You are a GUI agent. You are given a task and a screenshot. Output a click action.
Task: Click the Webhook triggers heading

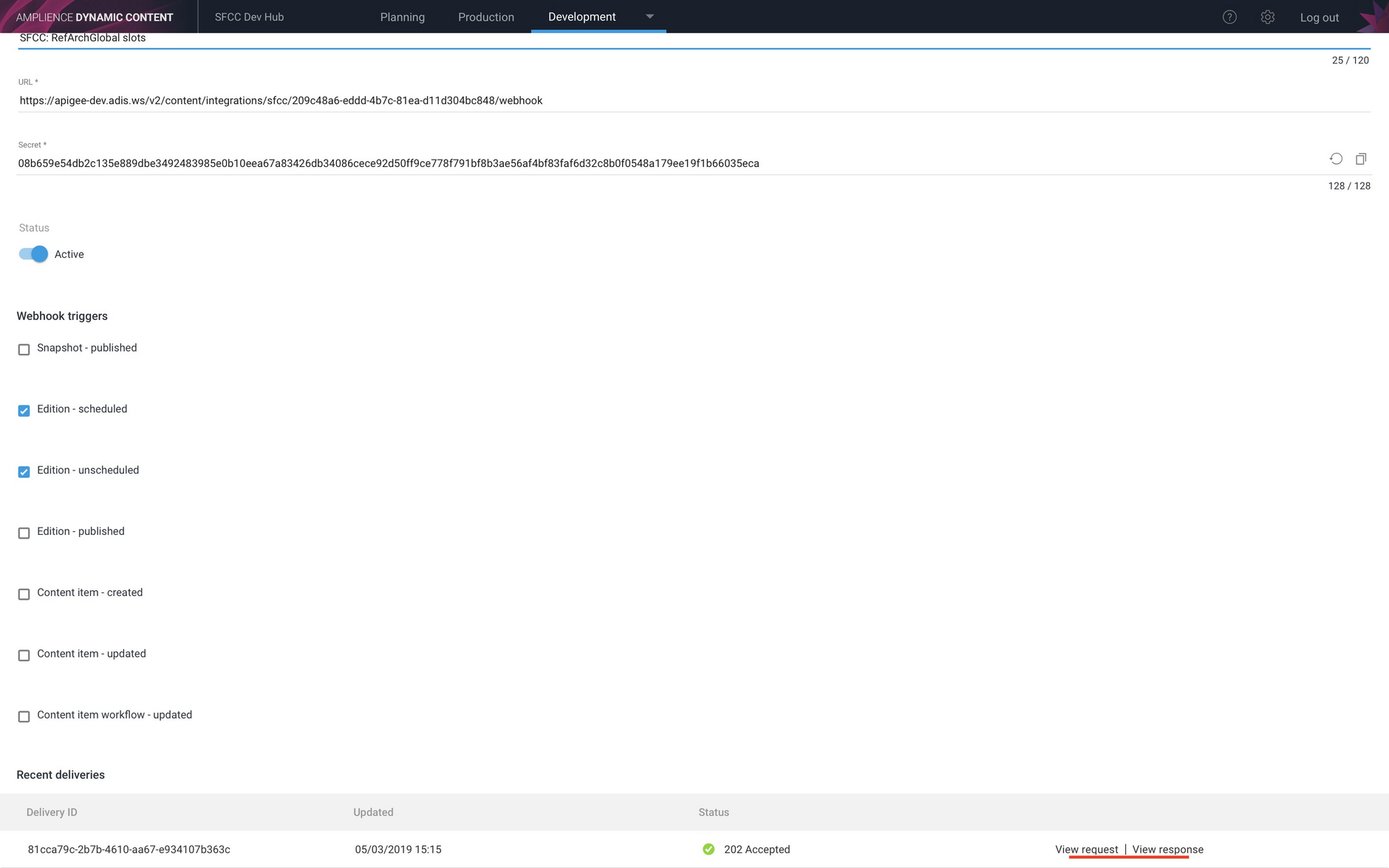[x=62, y=316]
